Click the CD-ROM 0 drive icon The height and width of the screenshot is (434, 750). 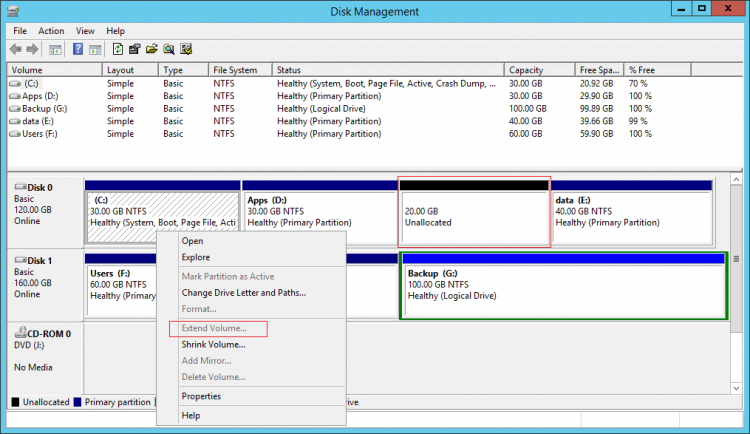pyautogui.click(x=20, y=333)
